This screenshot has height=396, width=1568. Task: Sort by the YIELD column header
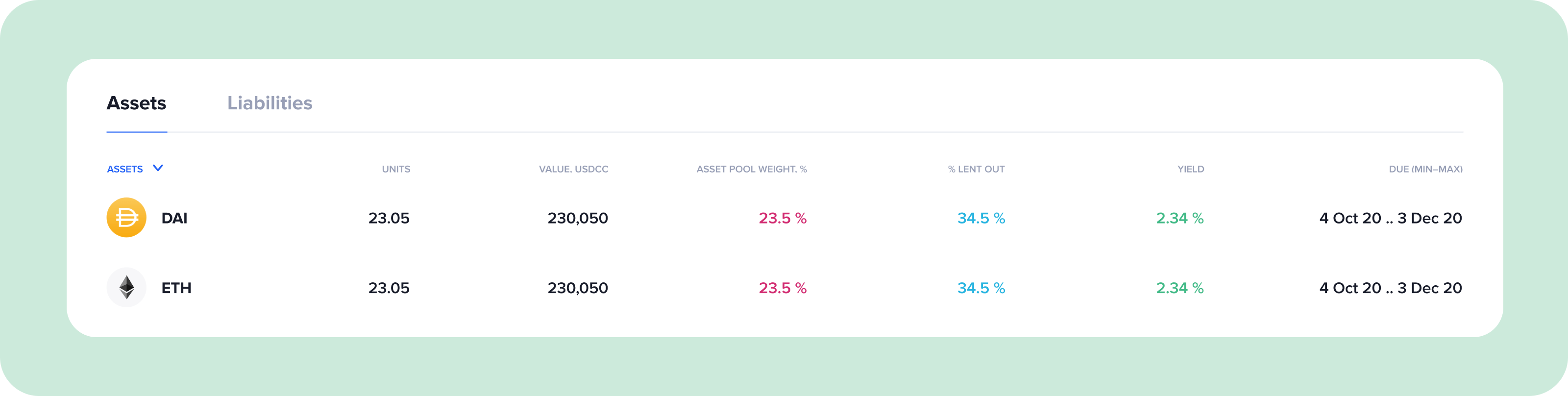coord(1191,169)
